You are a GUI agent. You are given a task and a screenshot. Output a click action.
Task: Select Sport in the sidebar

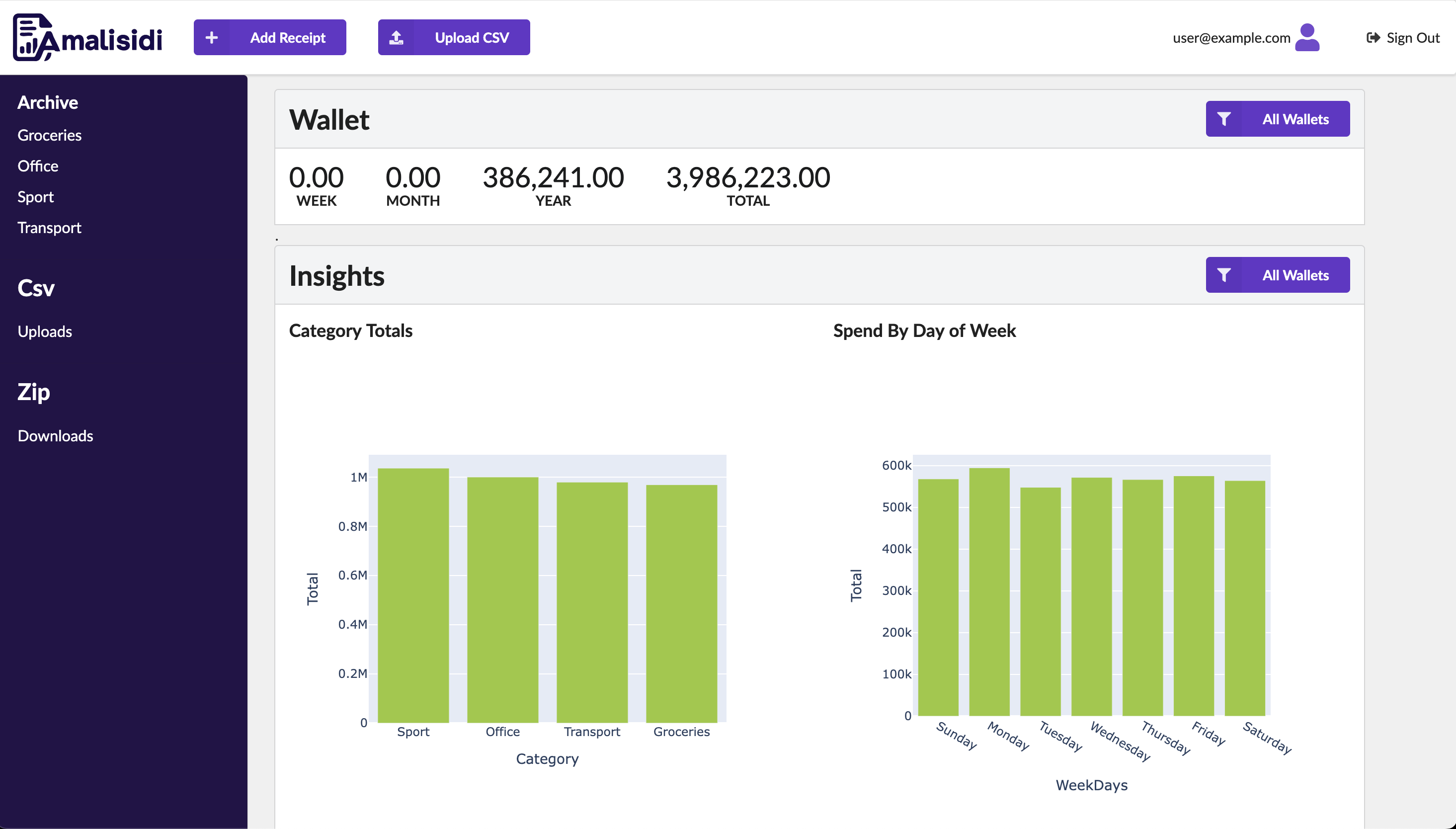[35, 197]
